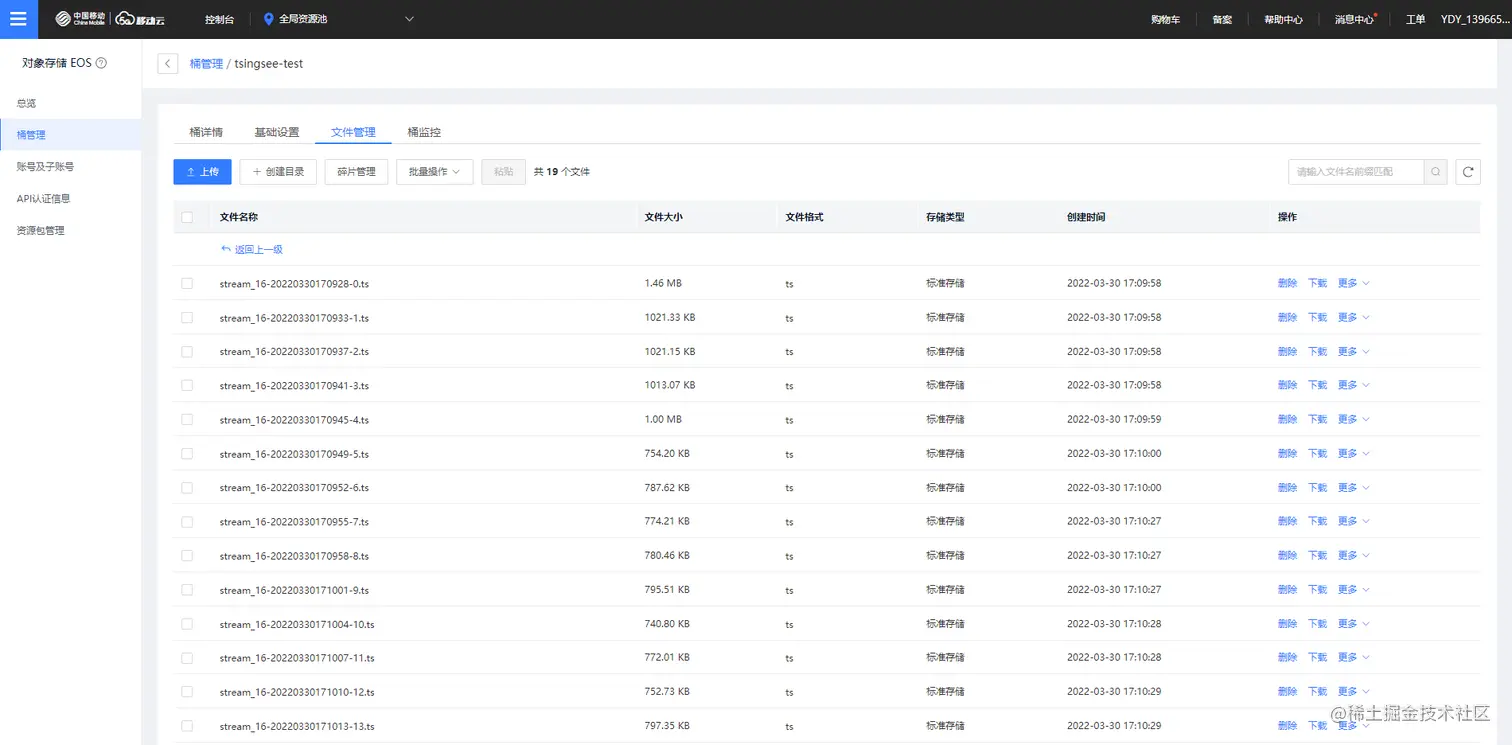Open 桶管理 in the sidebar
1512x745 pixels.
(70, 135)
